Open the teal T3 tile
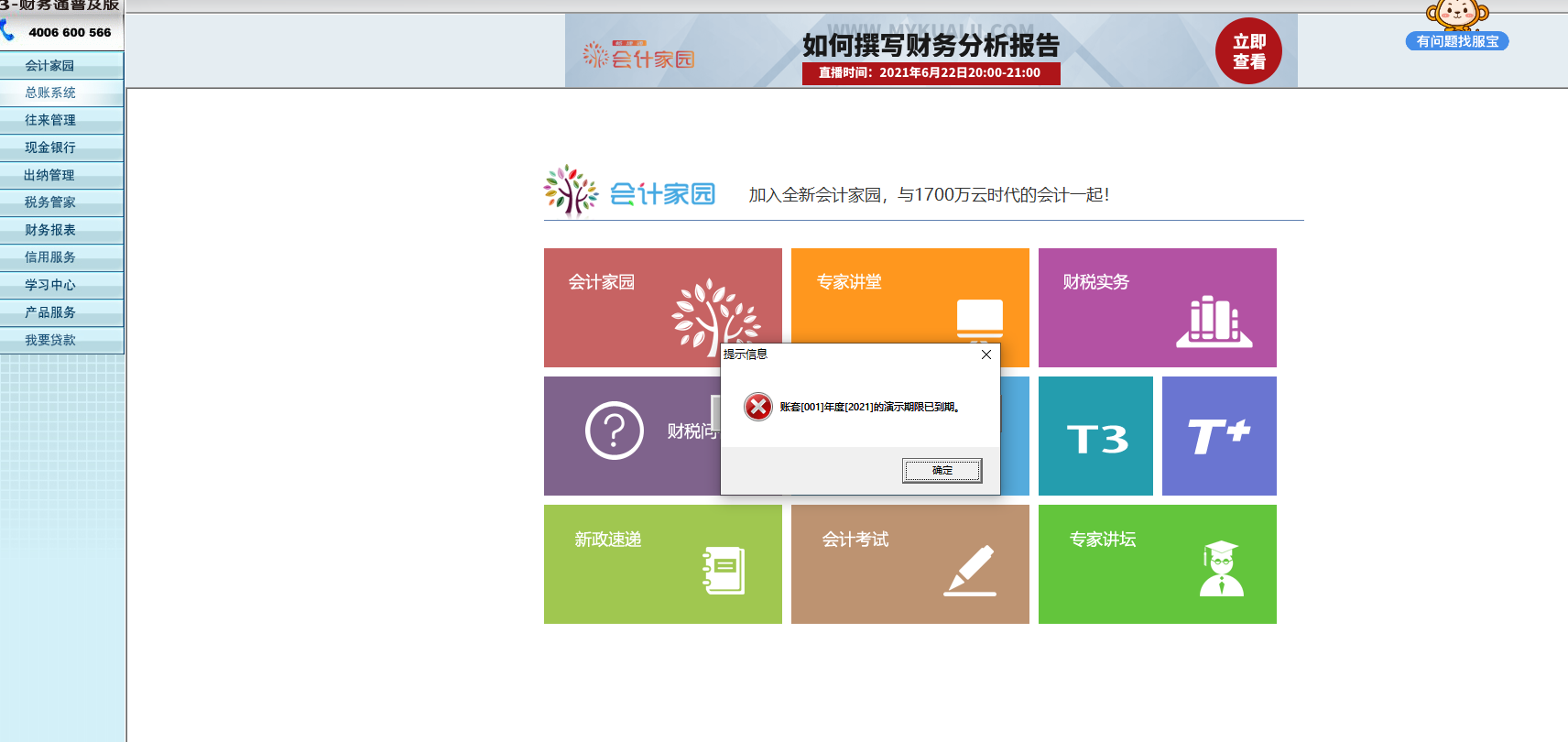Image resolution: width=1568 pixels, height=742 pixels. click(x=1095, y=436)
